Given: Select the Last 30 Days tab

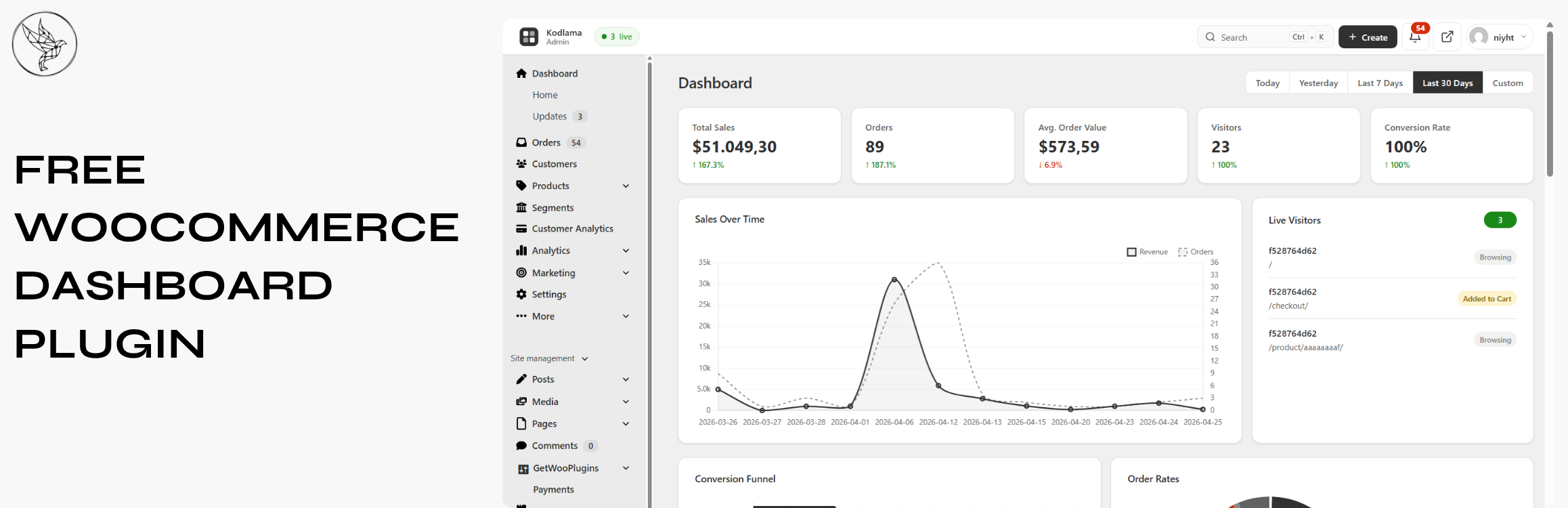Looking at the screenshot, I should pos(1447,83).
